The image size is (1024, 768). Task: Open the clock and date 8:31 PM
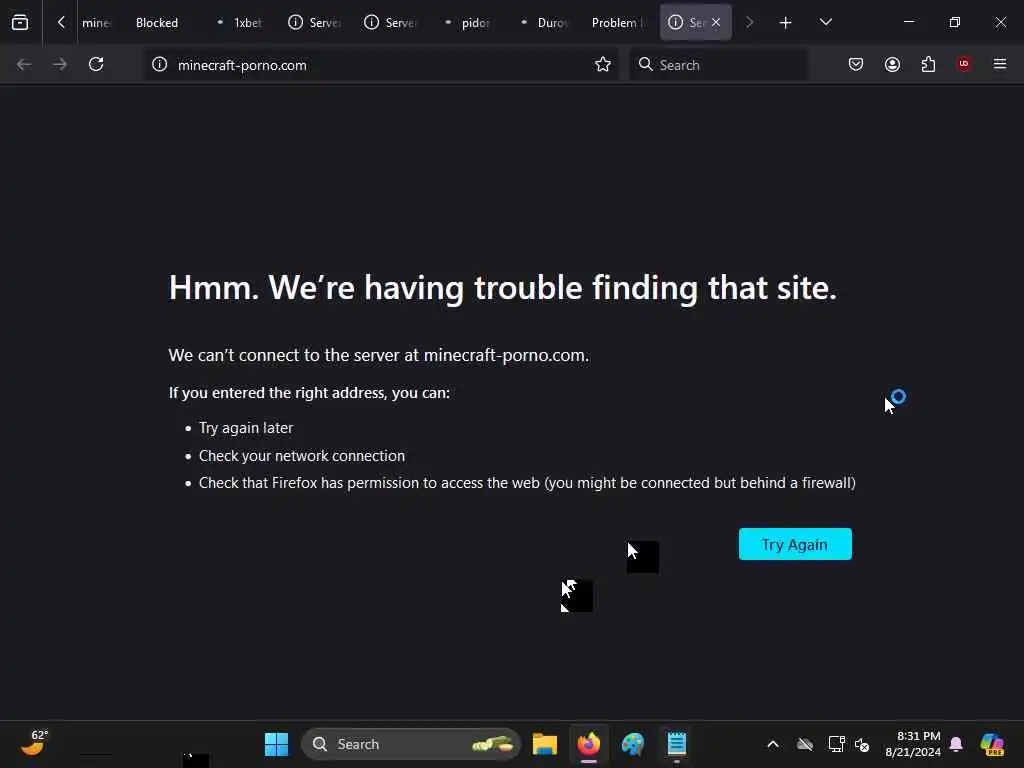pos(912,744)
